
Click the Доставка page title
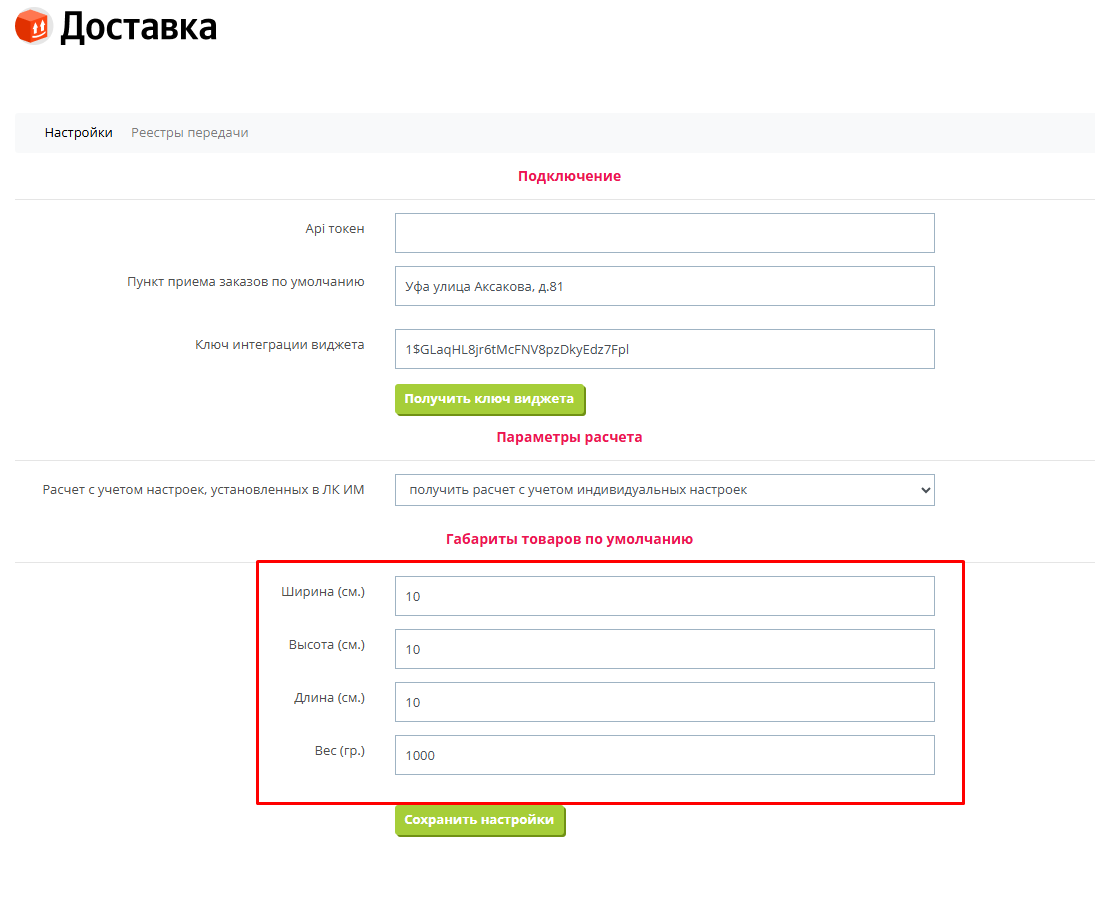point(138,27)
